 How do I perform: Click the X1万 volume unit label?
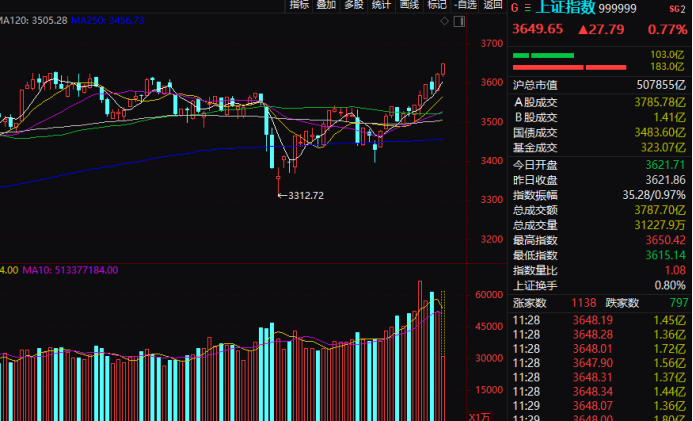(x=481, y=415)
